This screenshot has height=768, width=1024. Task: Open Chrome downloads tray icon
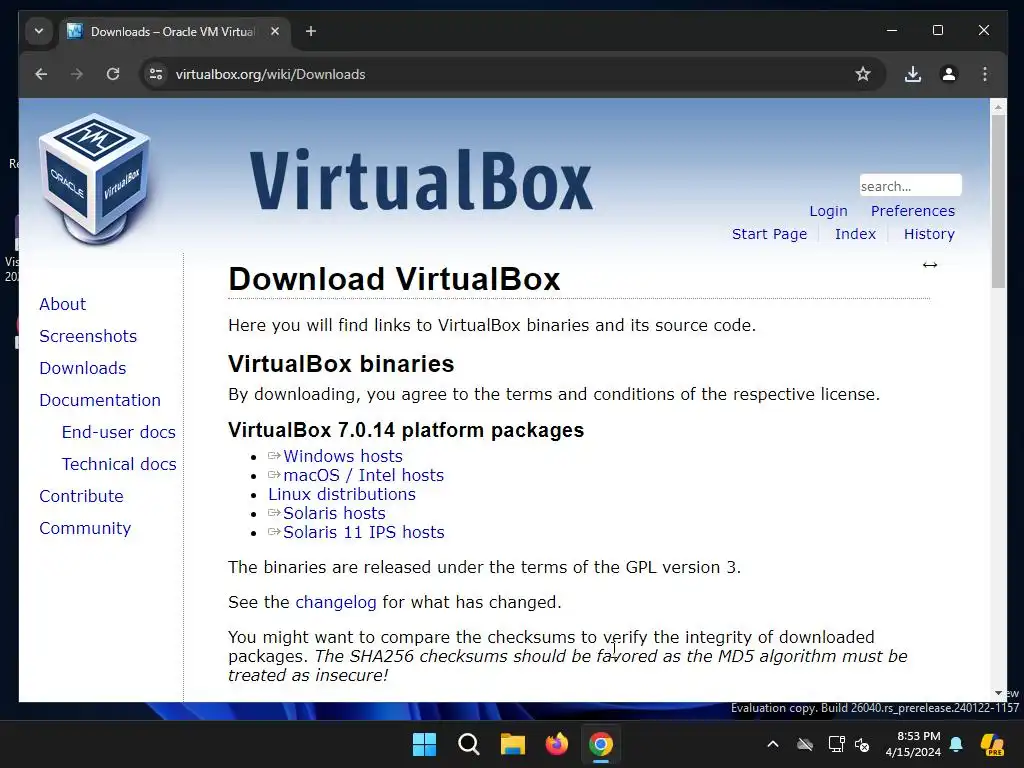pyautogui.click(x=913, y=74)
